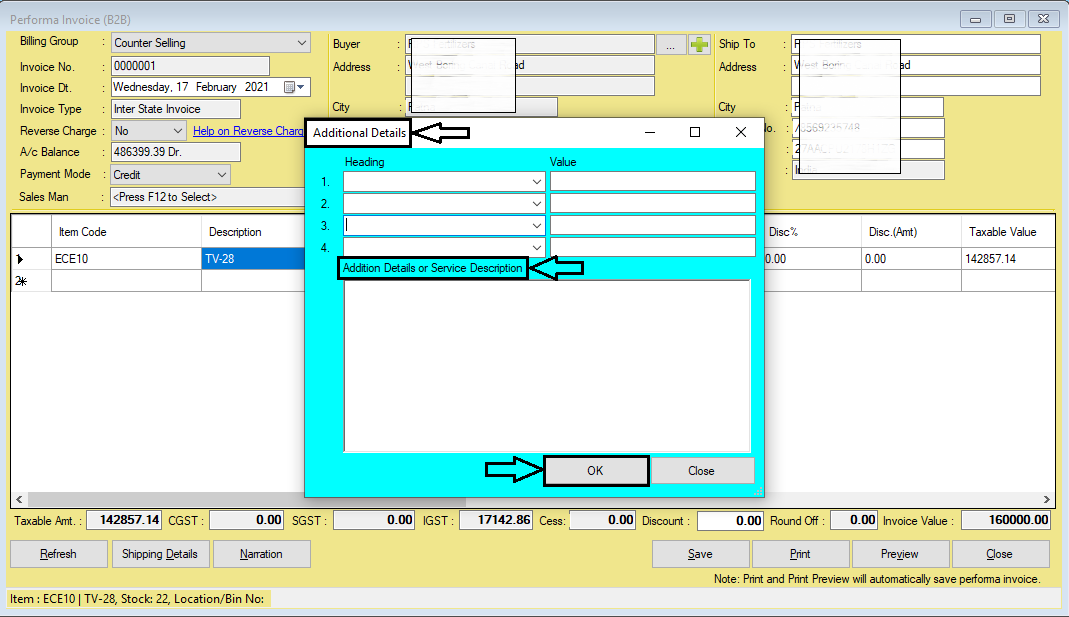
Task: Preview the invoice
Action: click(x=900, y=553)
